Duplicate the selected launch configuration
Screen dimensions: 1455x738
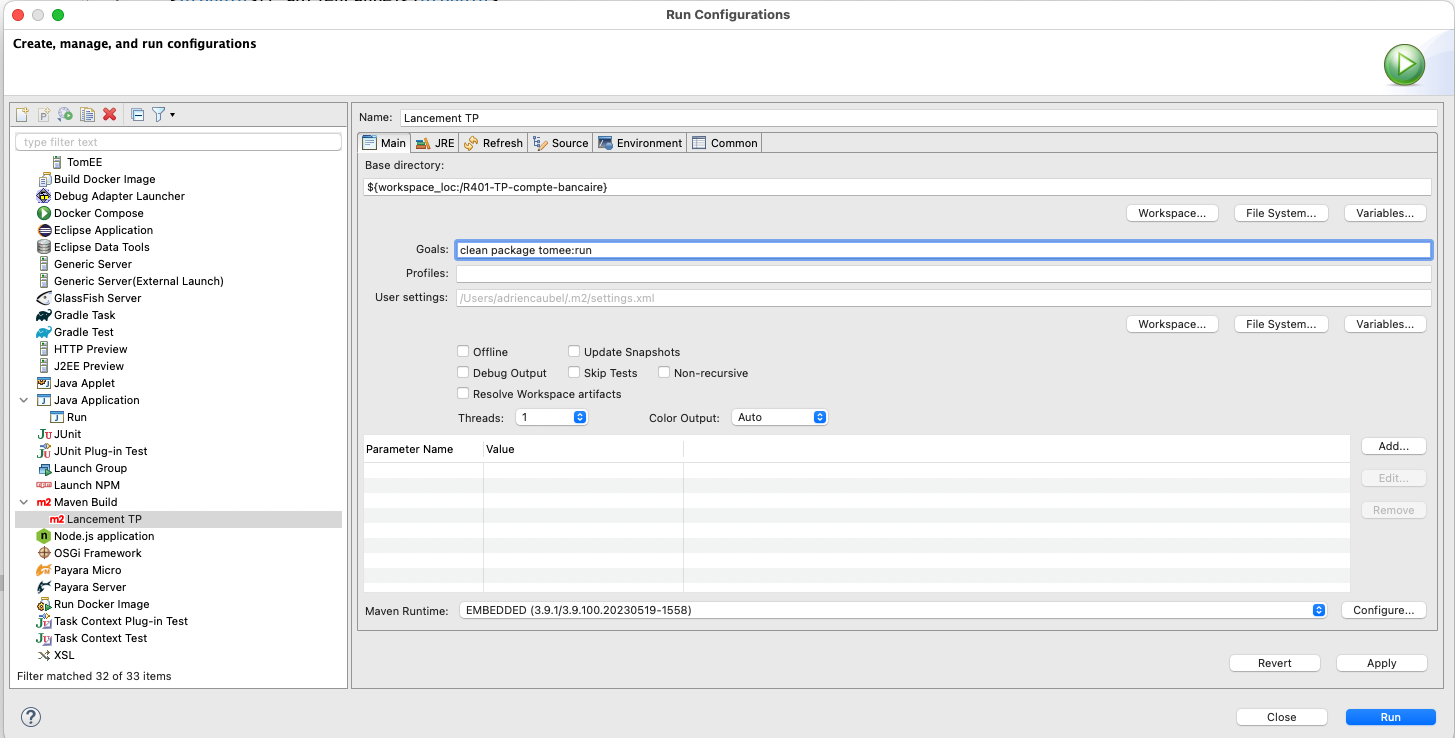[x=87, y=115]
